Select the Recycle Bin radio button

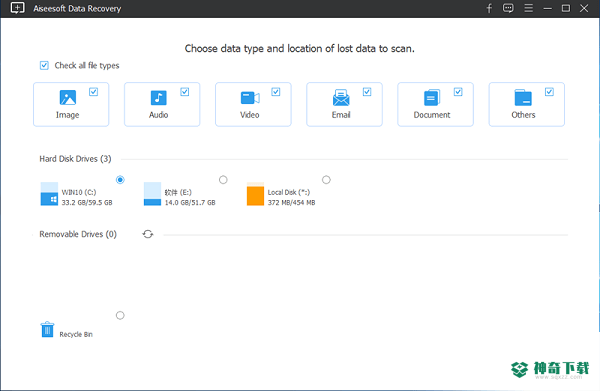(120, 315)
